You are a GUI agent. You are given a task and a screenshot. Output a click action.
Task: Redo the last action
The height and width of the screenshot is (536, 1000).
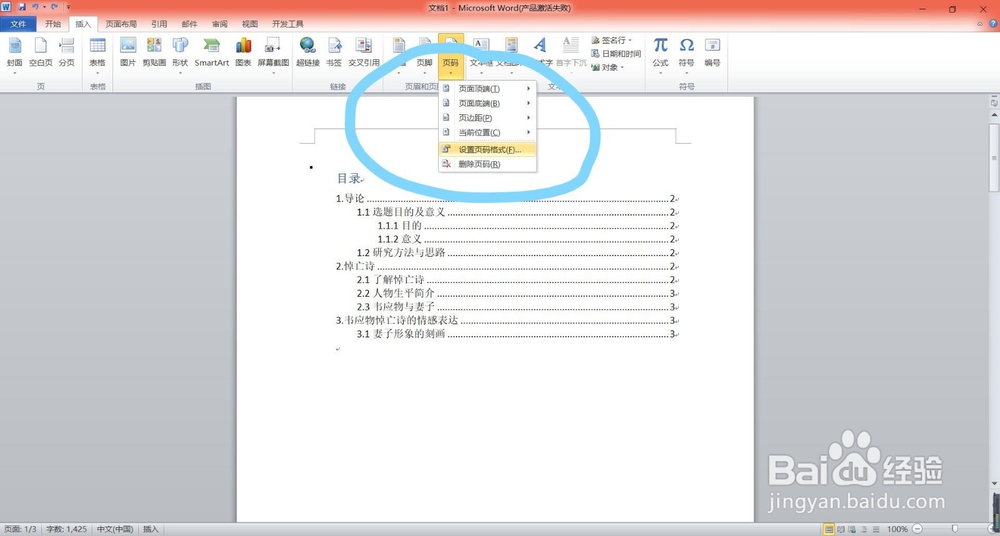click(54, 7)
